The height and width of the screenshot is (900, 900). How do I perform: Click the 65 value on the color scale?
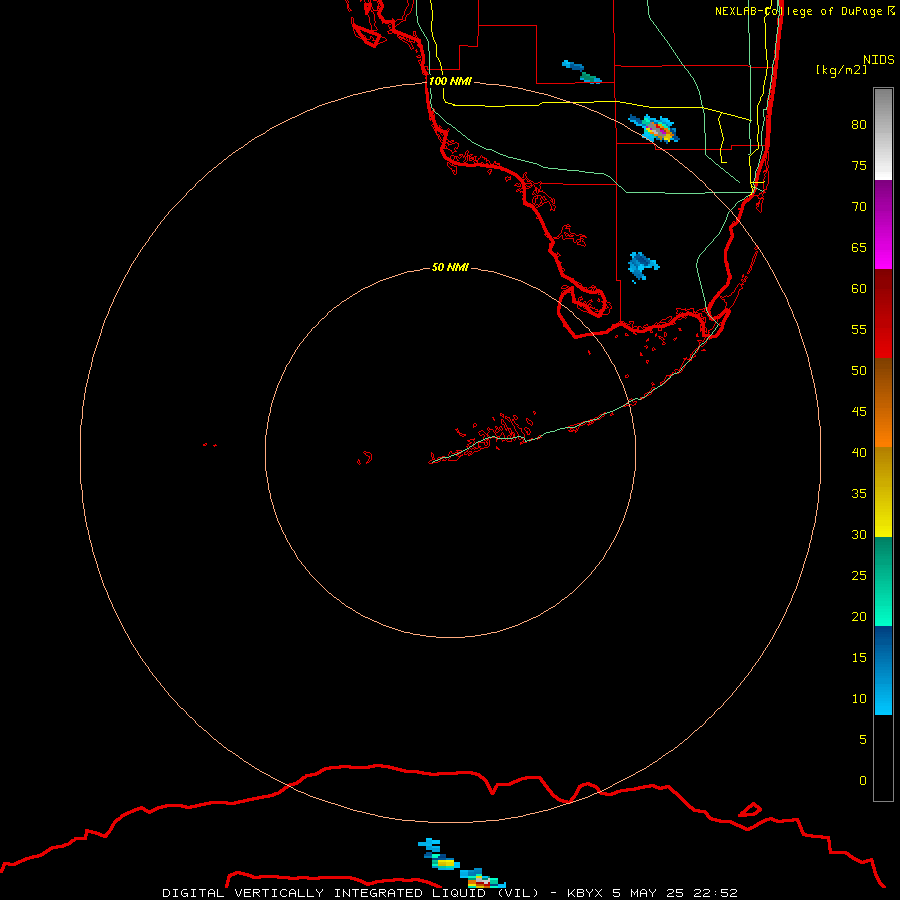click(859, 247)
